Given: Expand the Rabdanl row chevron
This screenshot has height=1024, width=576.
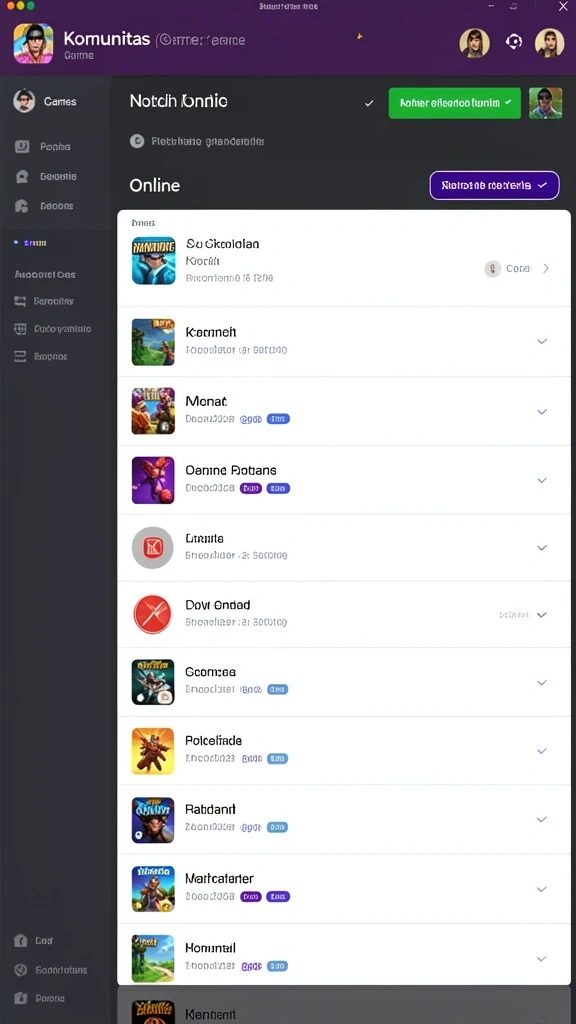Looking at the screenshot, I should click(541, 819).
